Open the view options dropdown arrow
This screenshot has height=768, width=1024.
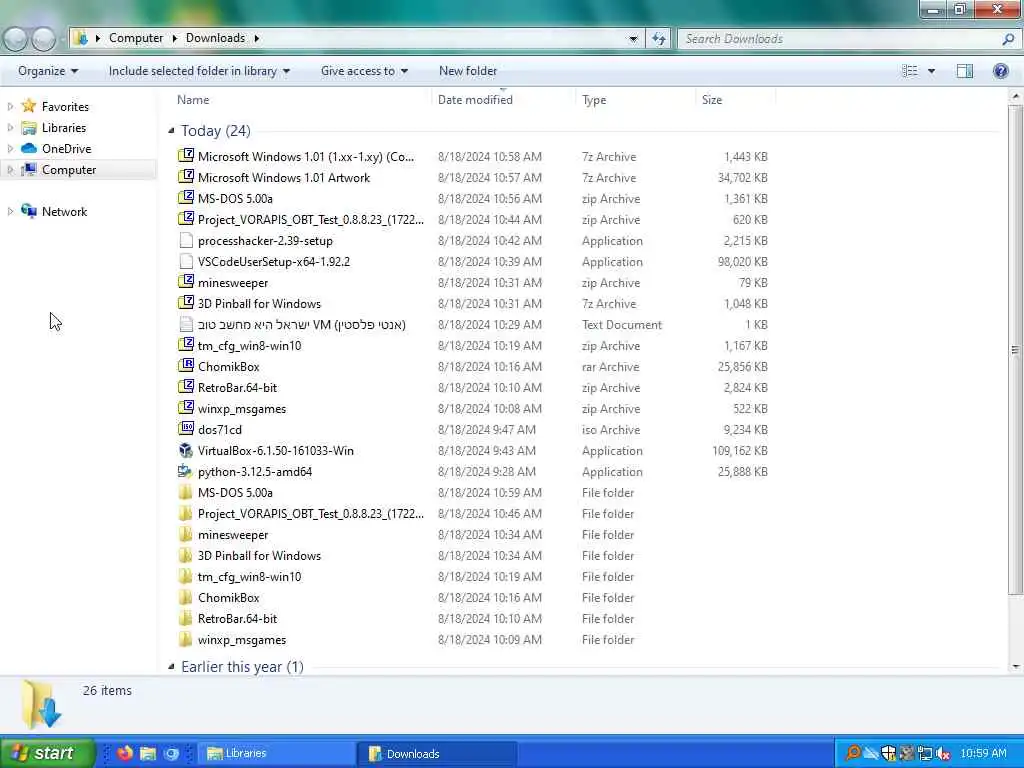931,71
